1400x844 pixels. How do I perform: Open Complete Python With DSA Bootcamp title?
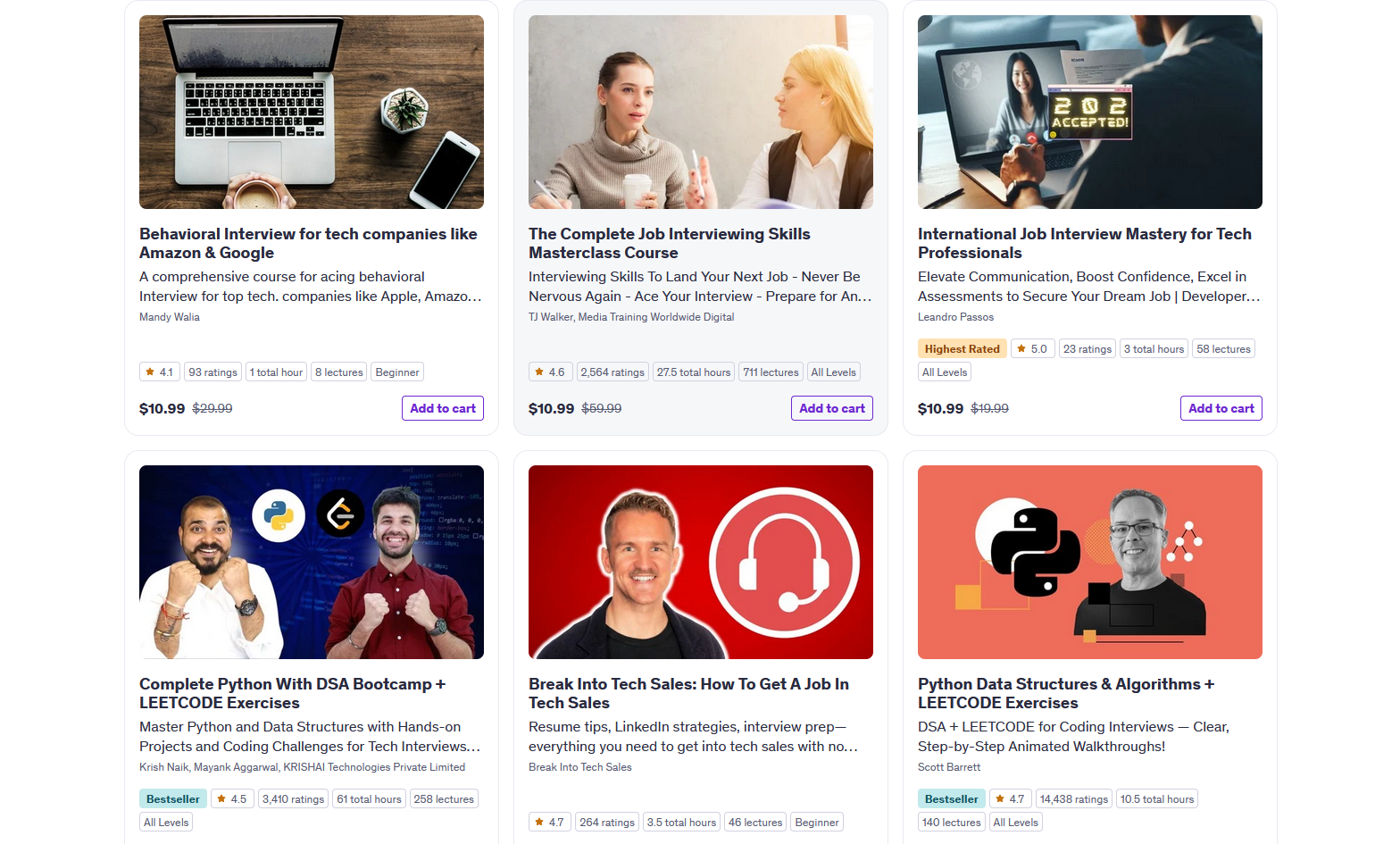point(292,693)
